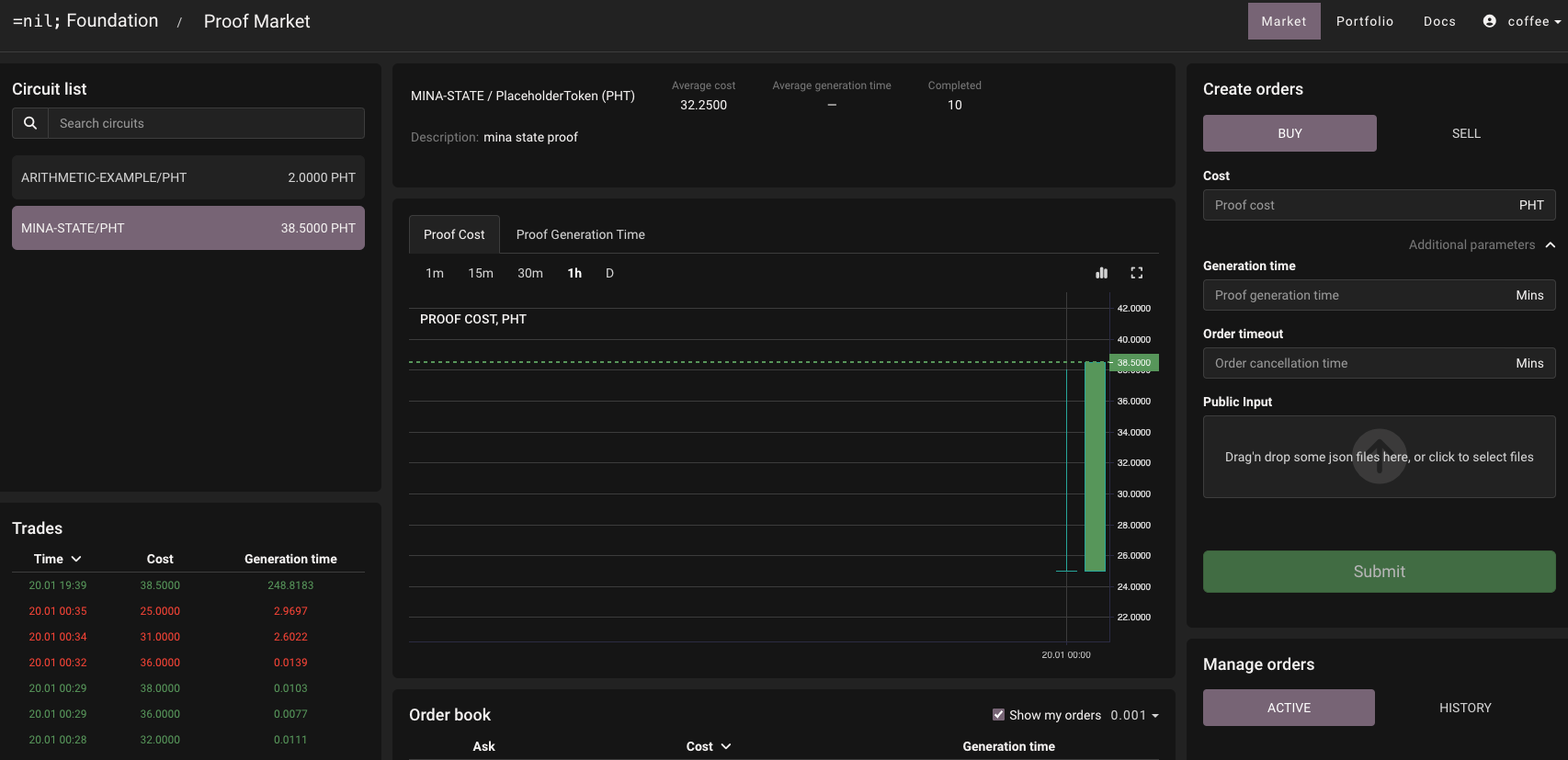The height and width of the screenshot is (760, 1568).
Task: Click the Proof generation time input
Action: pyautogui.click(x=1379, y=295)
